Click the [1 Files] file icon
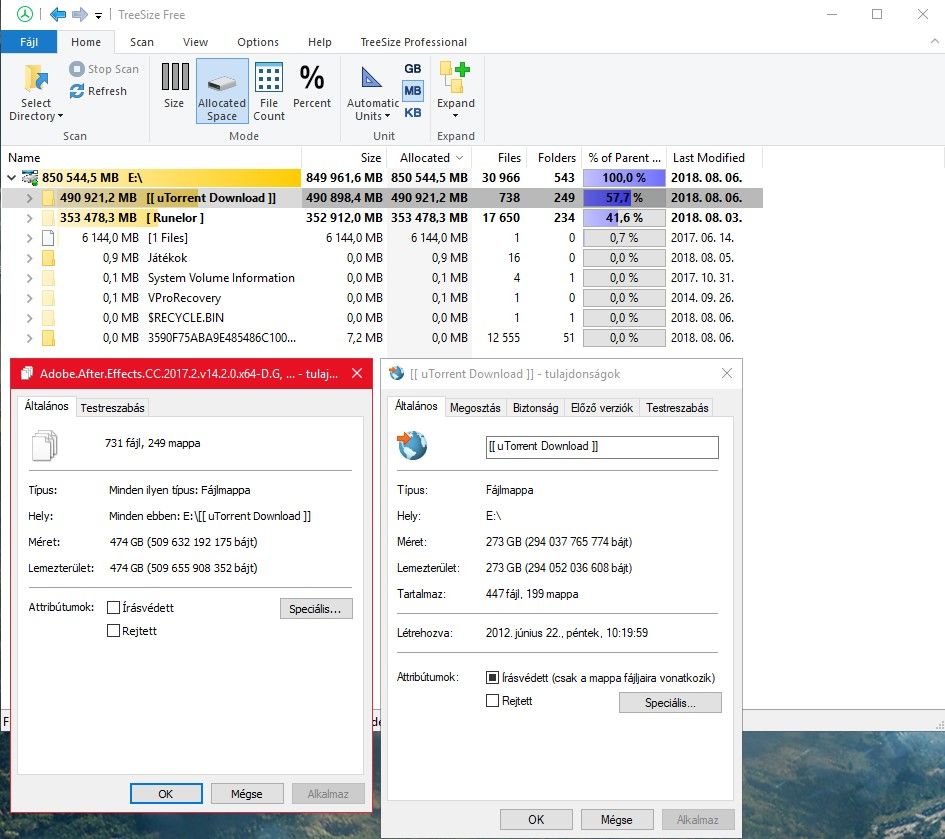 tap(48, 238)
